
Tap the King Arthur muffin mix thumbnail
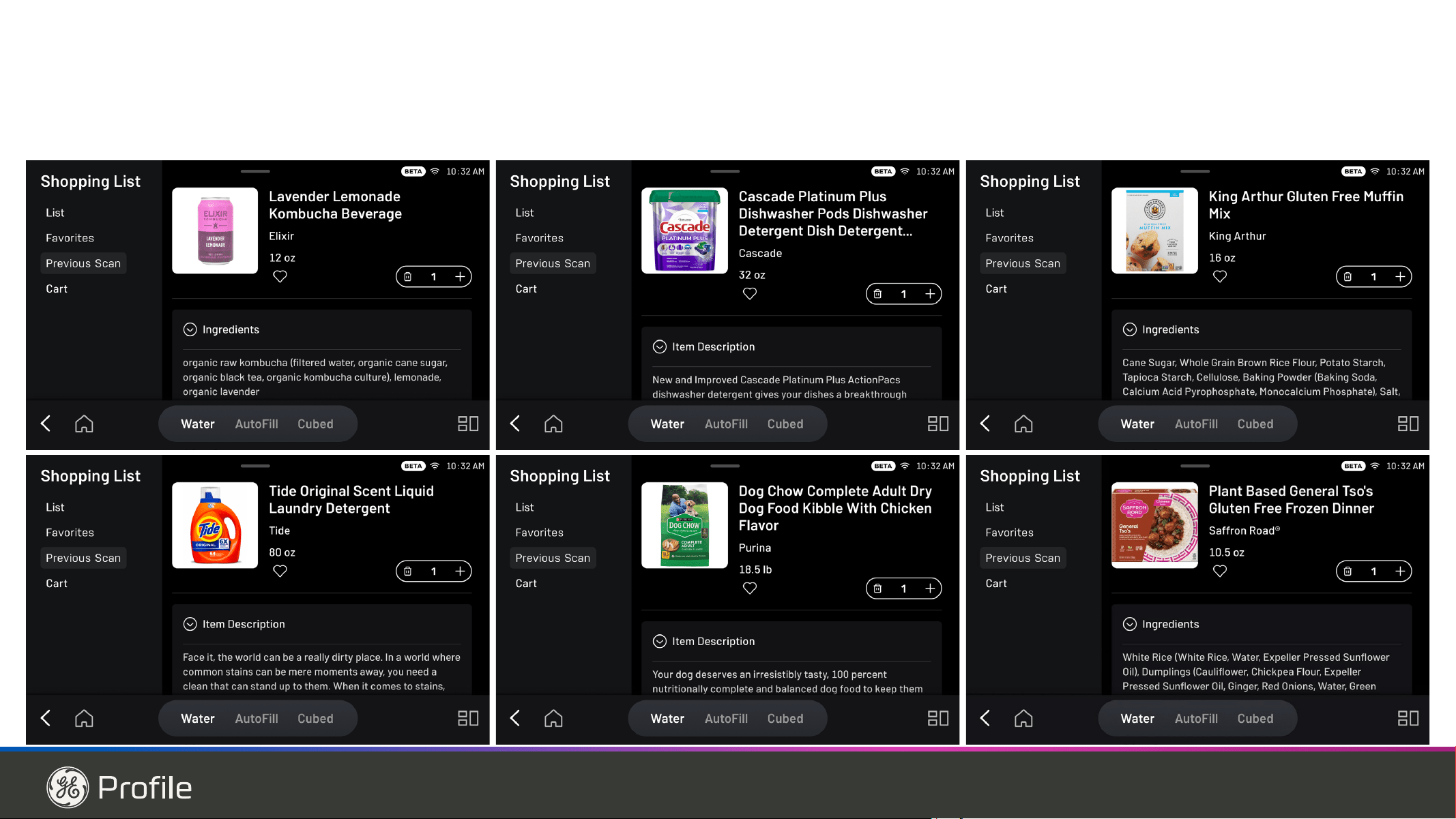(1154, 230)
